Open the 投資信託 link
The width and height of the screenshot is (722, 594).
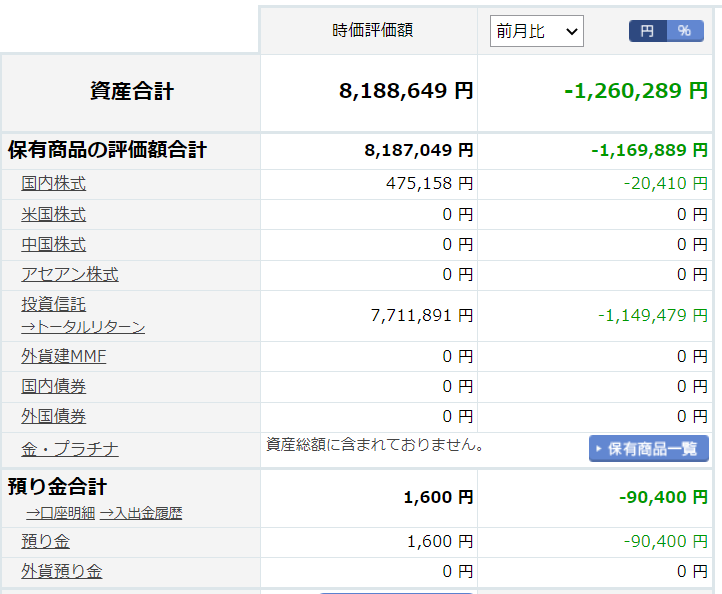[53, 304]
